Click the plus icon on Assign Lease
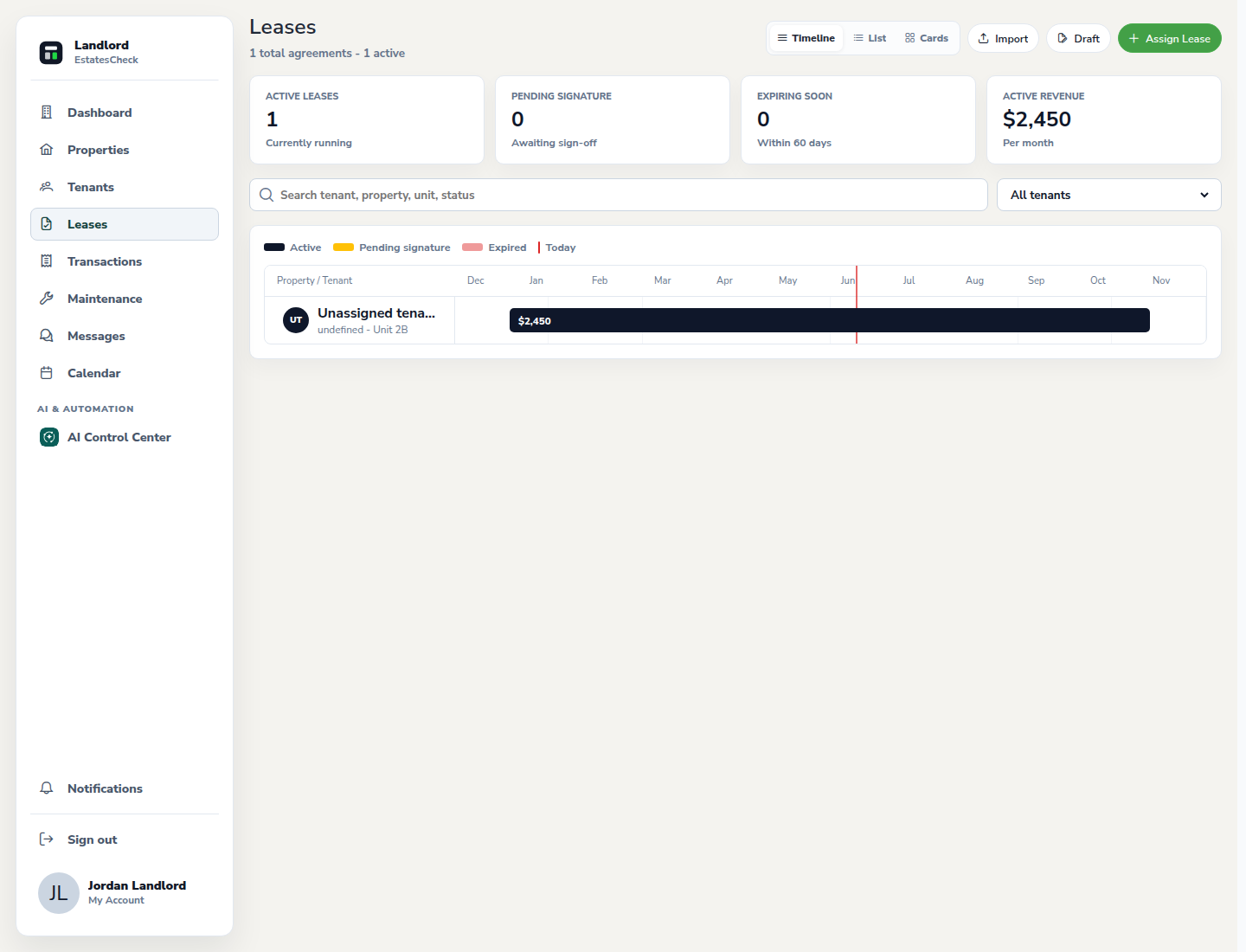This screenshot has width=1246, height=952. point(1134,38)
